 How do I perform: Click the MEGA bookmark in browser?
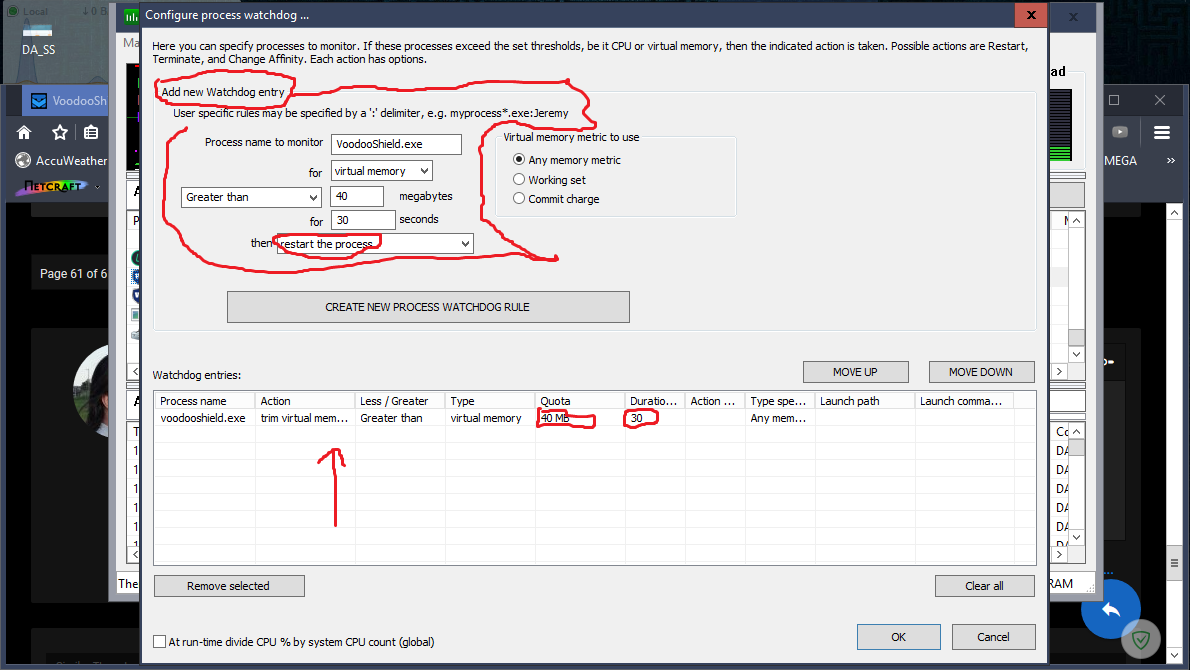coord(1120,161)
